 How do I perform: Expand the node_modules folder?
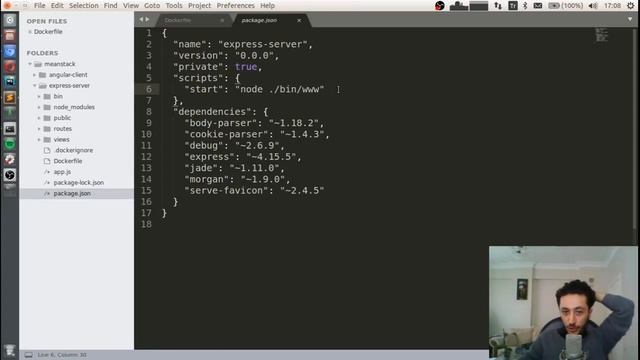click(39, 107)
